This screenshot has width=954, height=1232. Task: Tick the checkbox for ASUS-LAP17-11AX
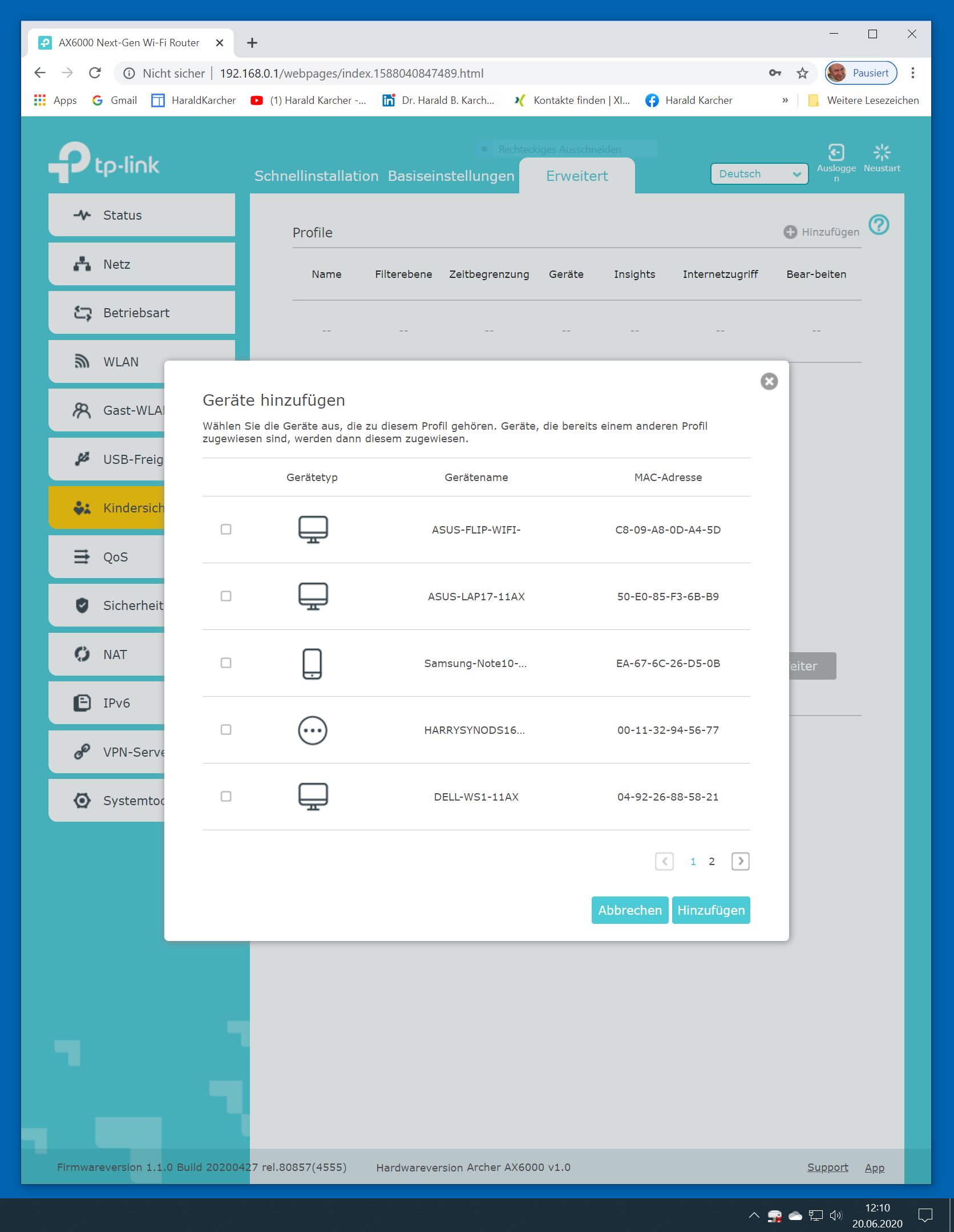226,596
